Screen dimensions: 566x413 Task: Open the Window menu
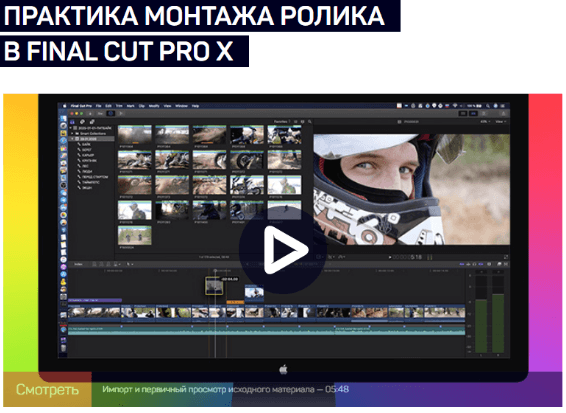coord(182,106)
